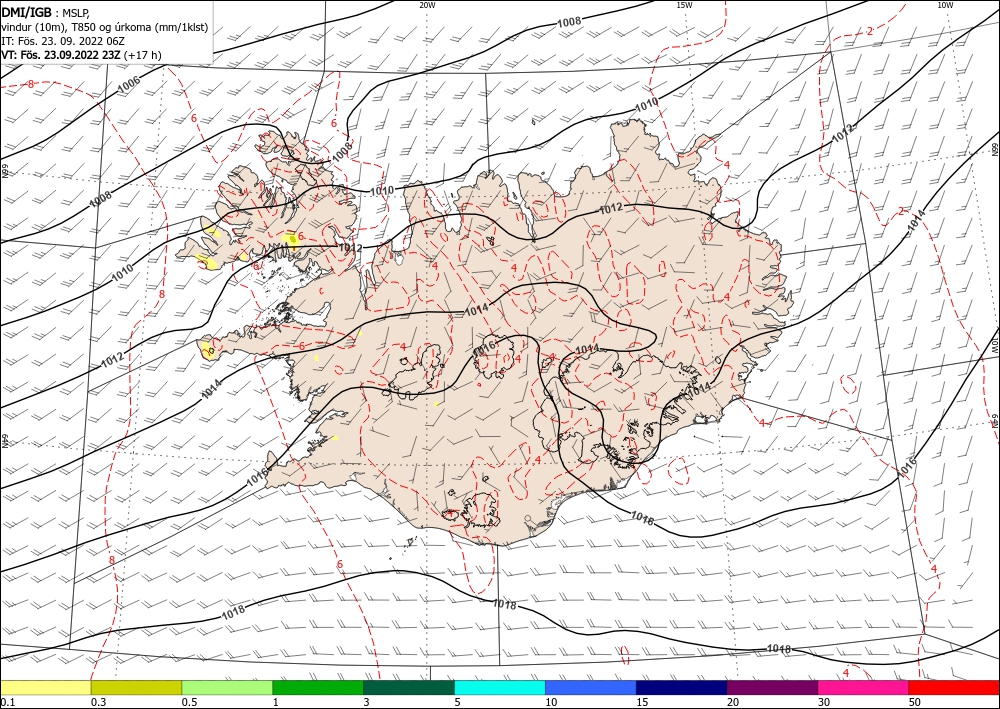Click the "0.3" legend scale value
This screenshot has height=709, width=1000.
[98, 702]
